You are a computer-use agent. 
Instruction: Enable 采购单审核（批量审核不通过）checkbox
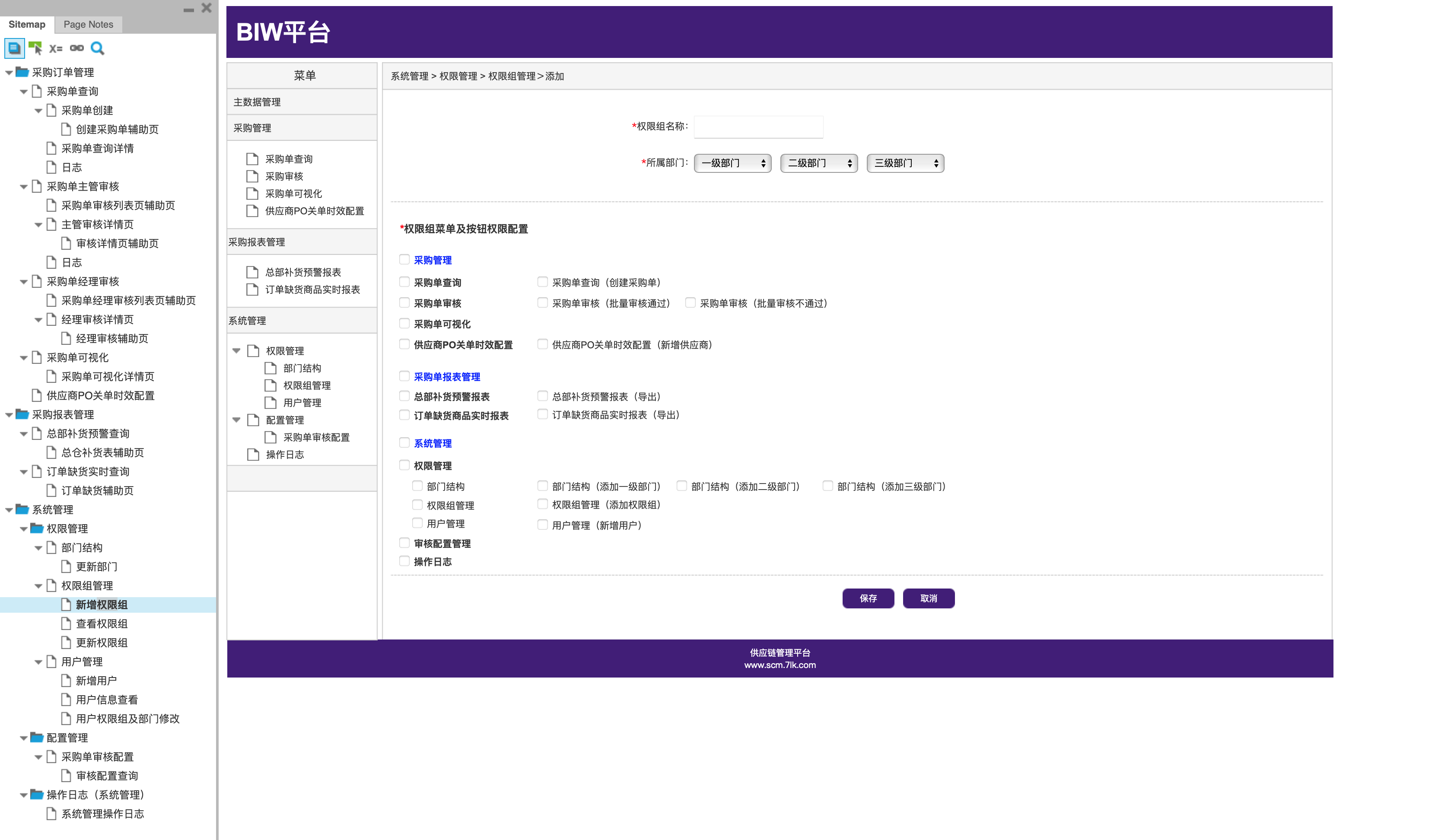pyautogui.click(x=690, y=303)
